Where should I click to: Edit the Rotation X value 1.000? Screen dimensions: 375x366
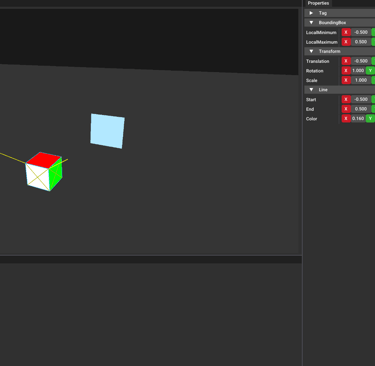click(358, 71)
